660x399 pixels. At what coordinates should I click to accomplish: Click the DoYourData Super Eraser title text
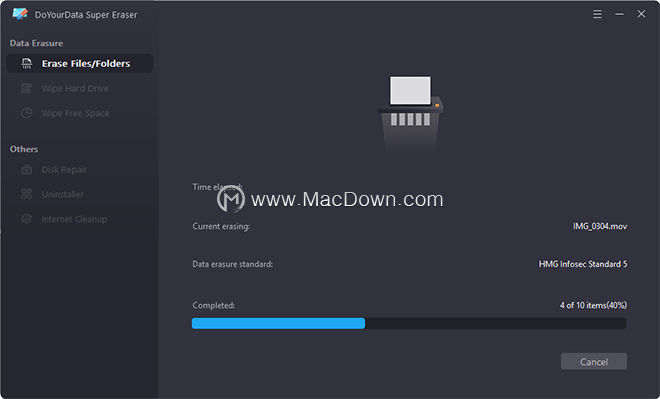pyautogui.click(x=86, y=15)
